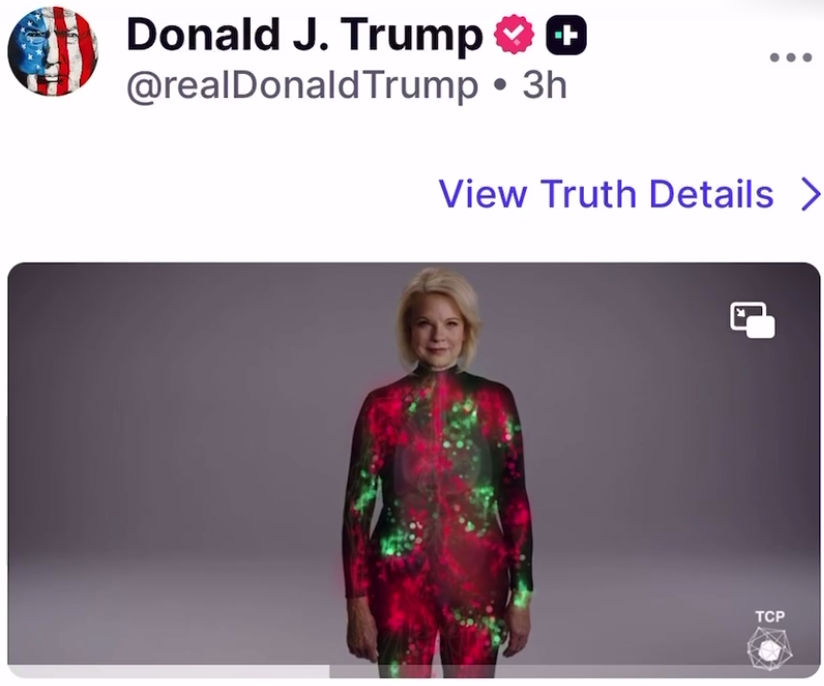824x686 pixels.
Task: Click the grey backdrop left of the woman
Action: click(180, 450)
